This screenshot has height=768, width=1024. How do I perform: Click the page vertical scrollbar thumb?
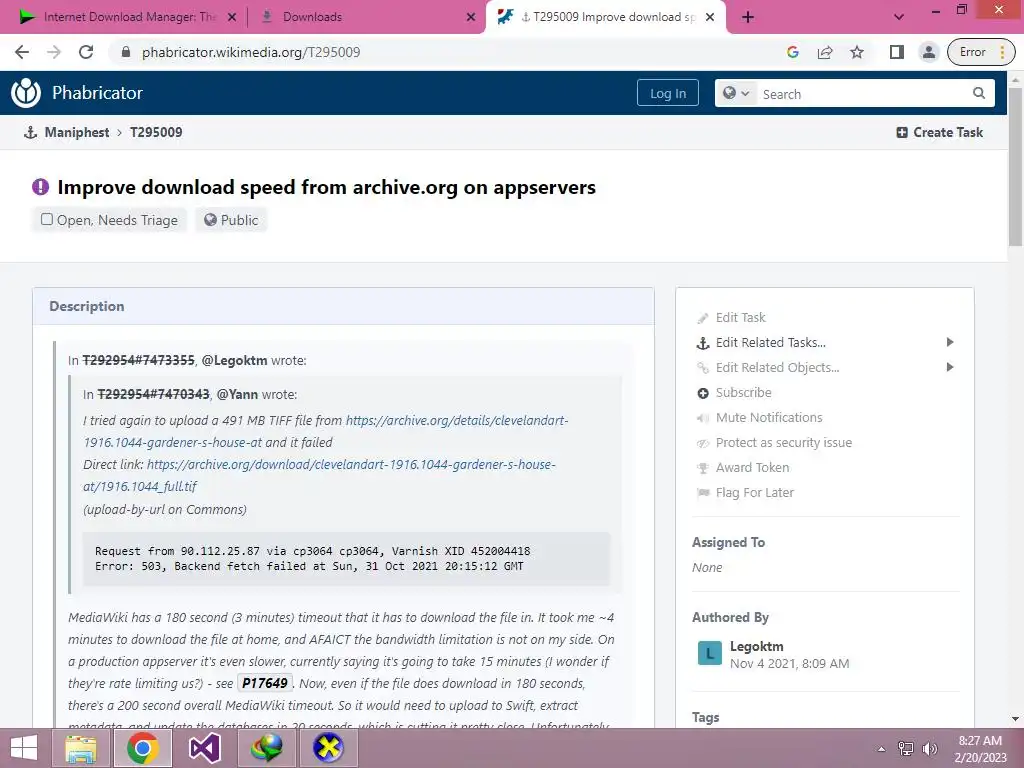click(x=1016, y=167)
